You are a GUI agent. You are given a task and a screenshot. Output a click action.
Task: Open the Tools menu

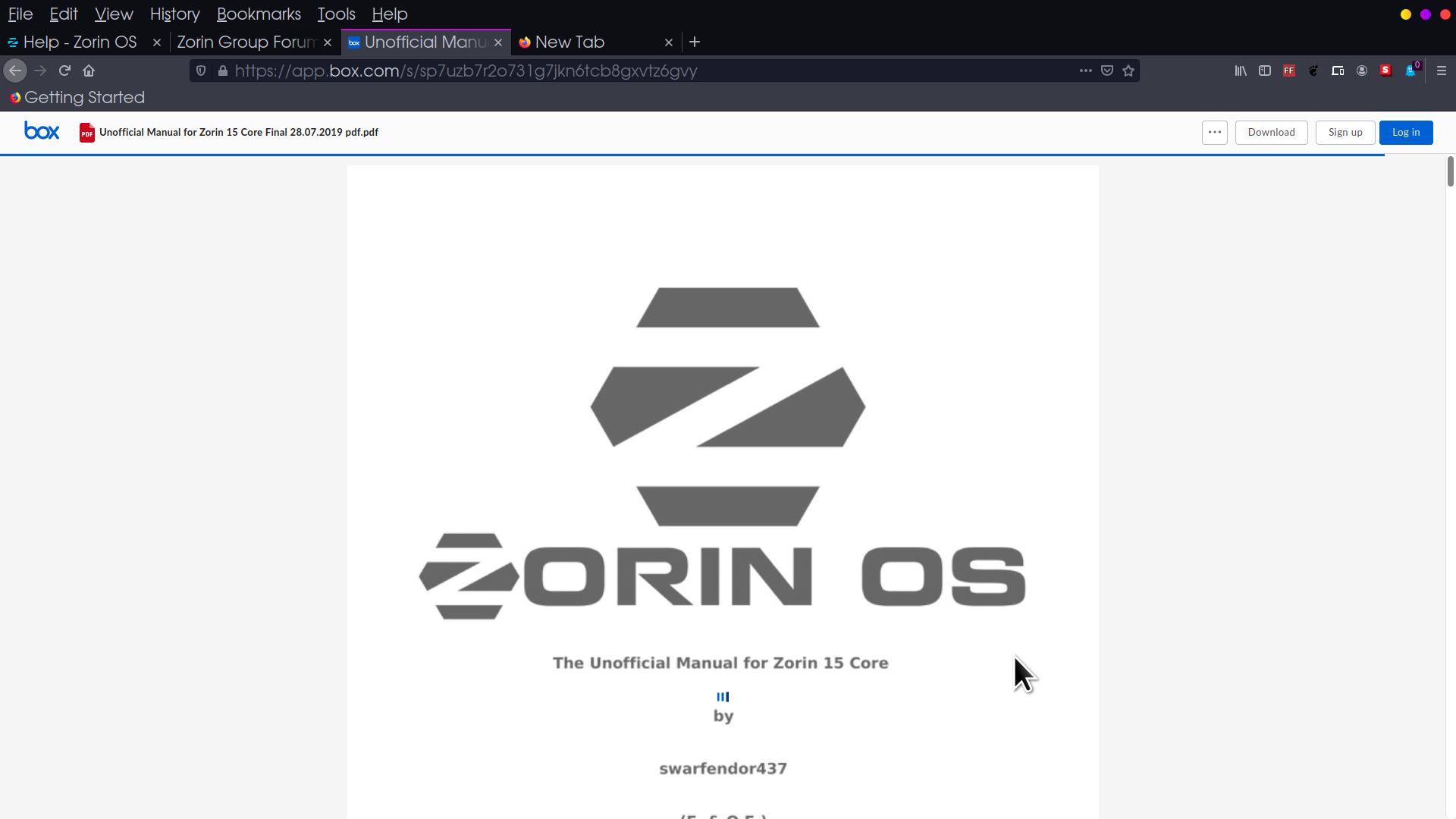tap(337, 14)
